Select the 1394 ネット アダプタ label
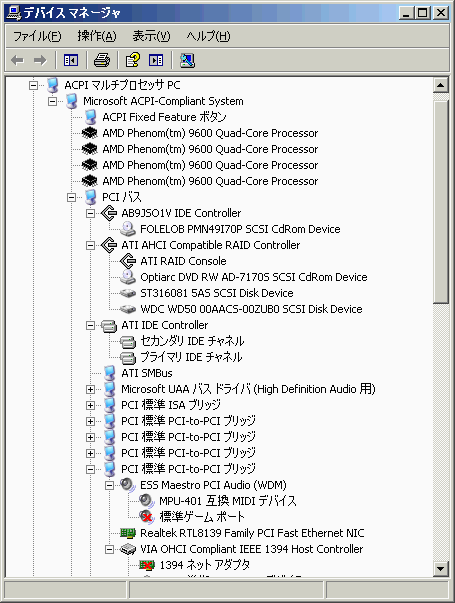This screenshot has width=455, height=603. 205,565
